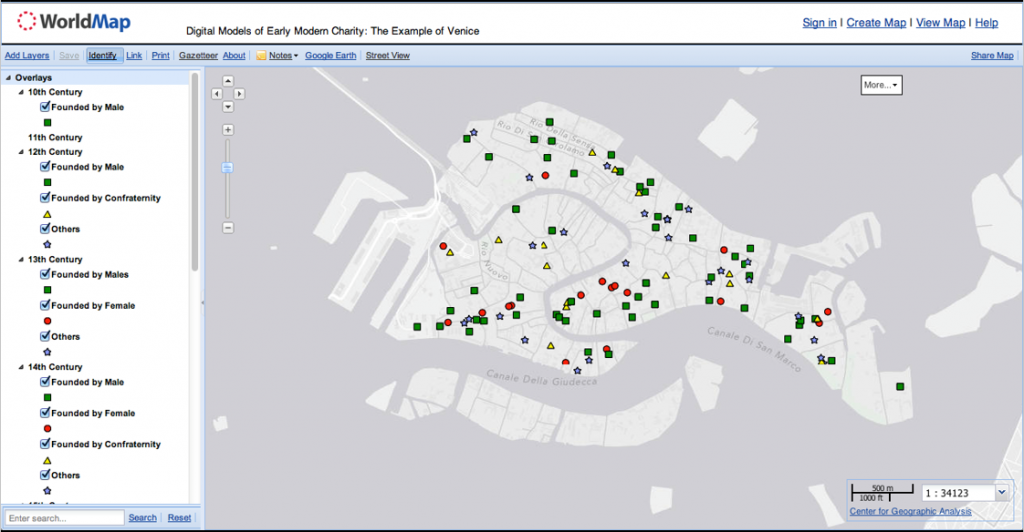This screenshot has width=1024, height=532.
Task: Collapse the 14th Century group
Action: point(21,367)
